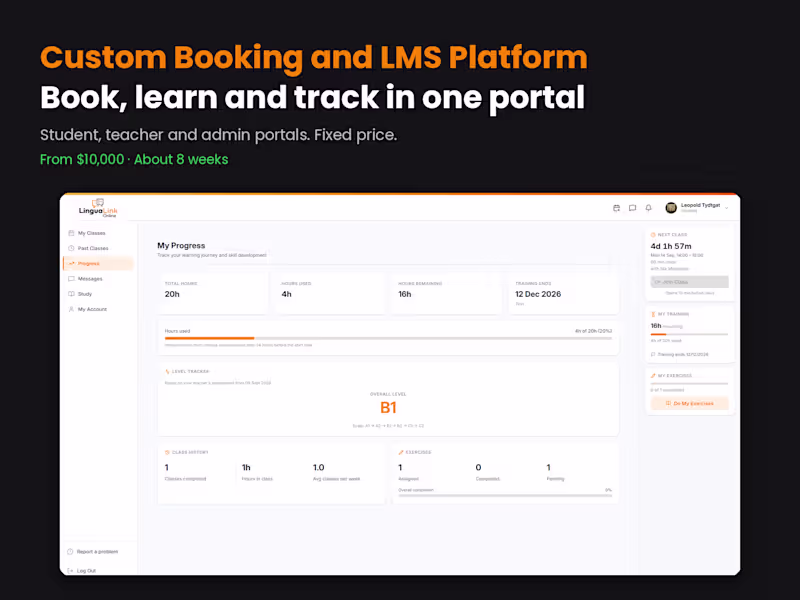Click the Class History clock icon
The width and height of the screenshot is (800, 600).
click(x=167, y=452)
